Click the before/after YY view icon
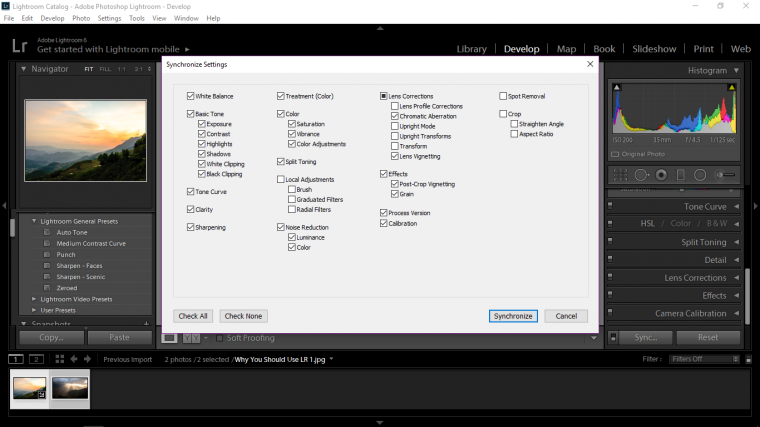 tap(191, 338)
